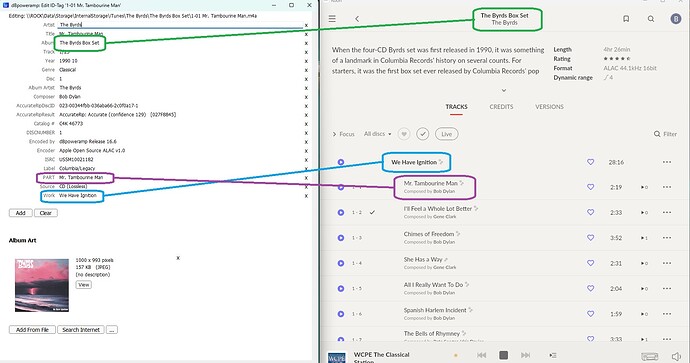Screen dimensions: 690x363
Task: Open the play queue icon in footer
Action: [553, 355]
